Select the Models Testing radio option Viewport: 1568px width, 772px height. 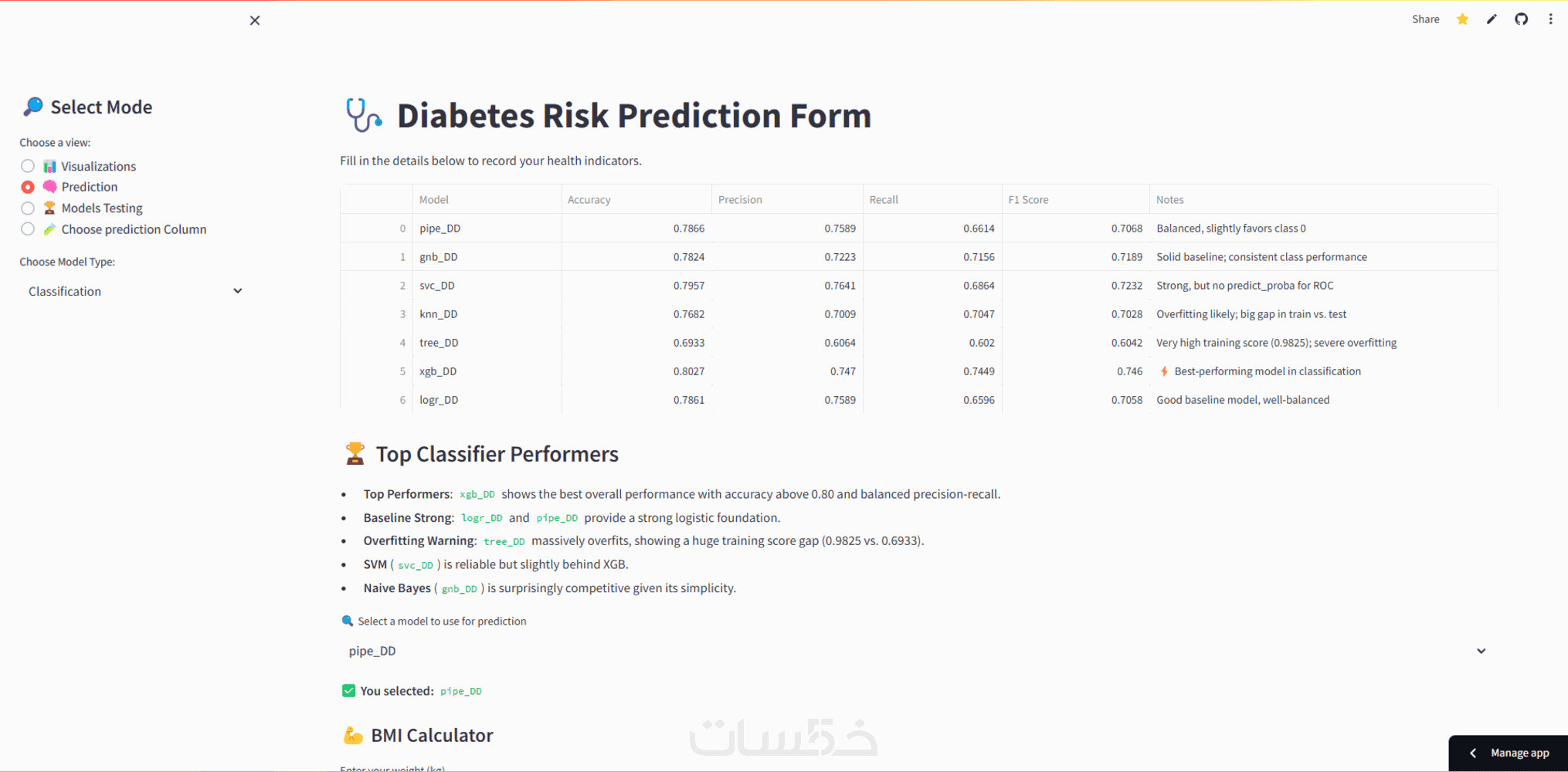coord(28,208)
